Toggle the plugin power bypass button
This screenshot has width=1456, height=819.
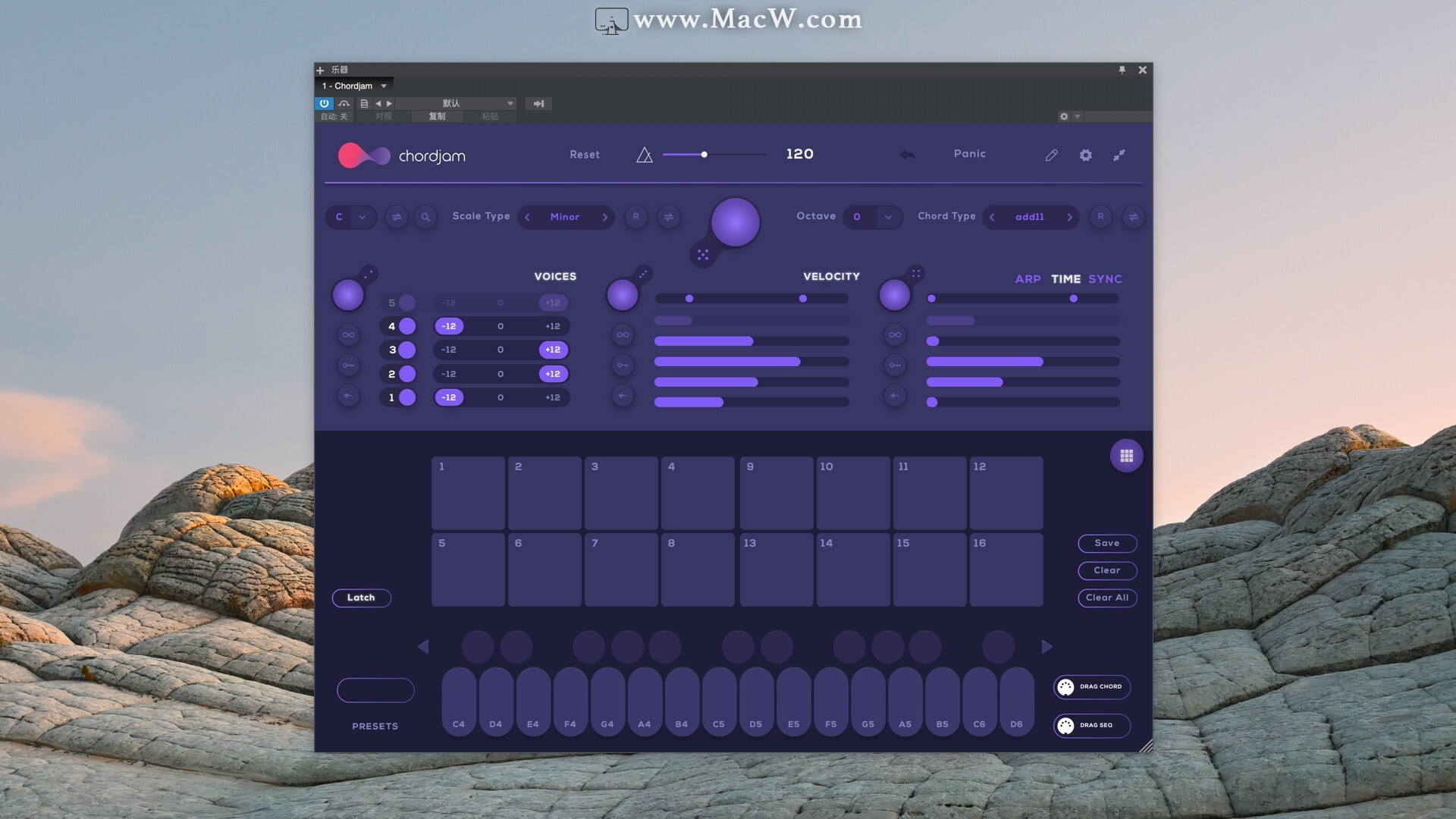pyautogui.click(x=324, y=103)
